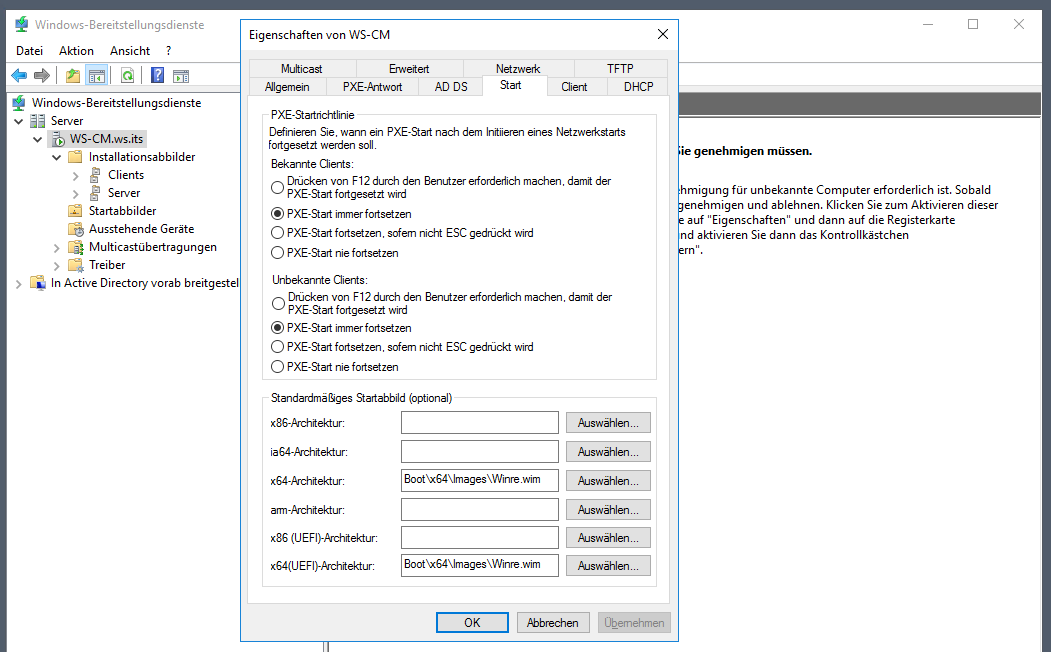Click the WS-CM.ws.its server icon
Viewport: 1051px width, 652px height.
(x=58, y=139)
